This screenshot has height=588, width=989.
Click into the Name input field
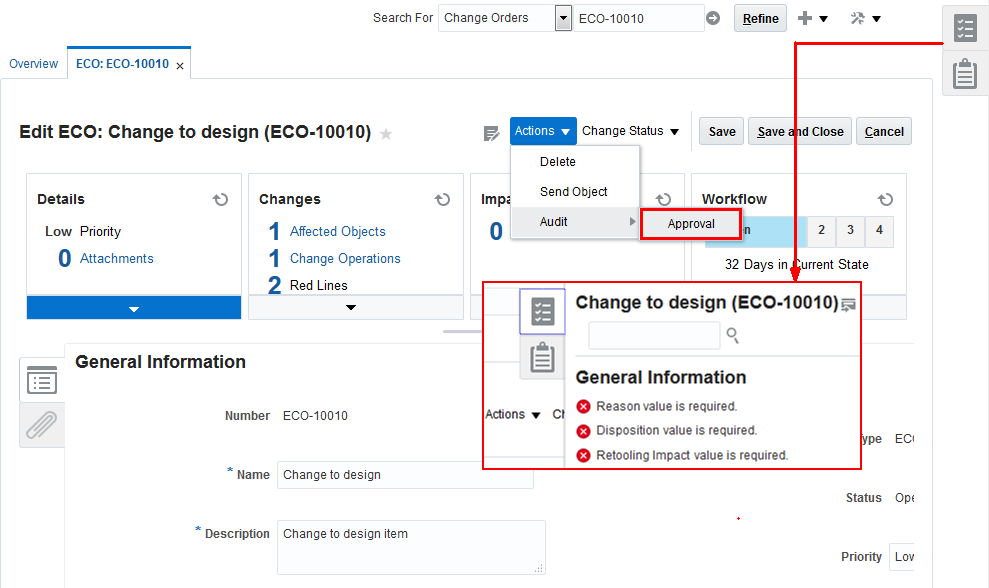click(x=405, y=475)
